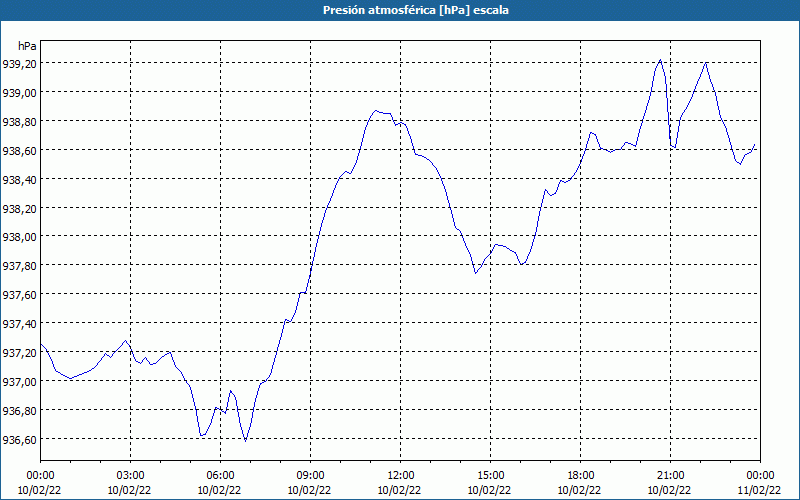The width and height of the screenshot is (800, 500).
Task: Select the 938,80 y-axis value
Action: [x=19, y=121]
